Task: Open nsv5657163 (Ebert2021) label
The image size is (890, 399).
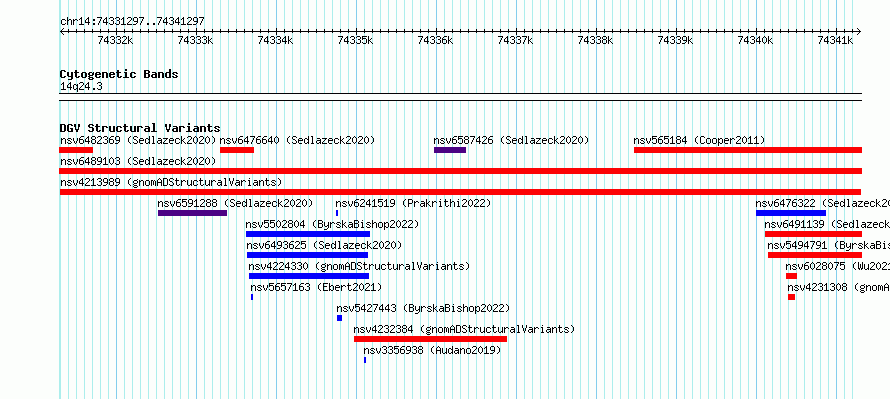Action: pyautogui.click(x=316, y=287)
